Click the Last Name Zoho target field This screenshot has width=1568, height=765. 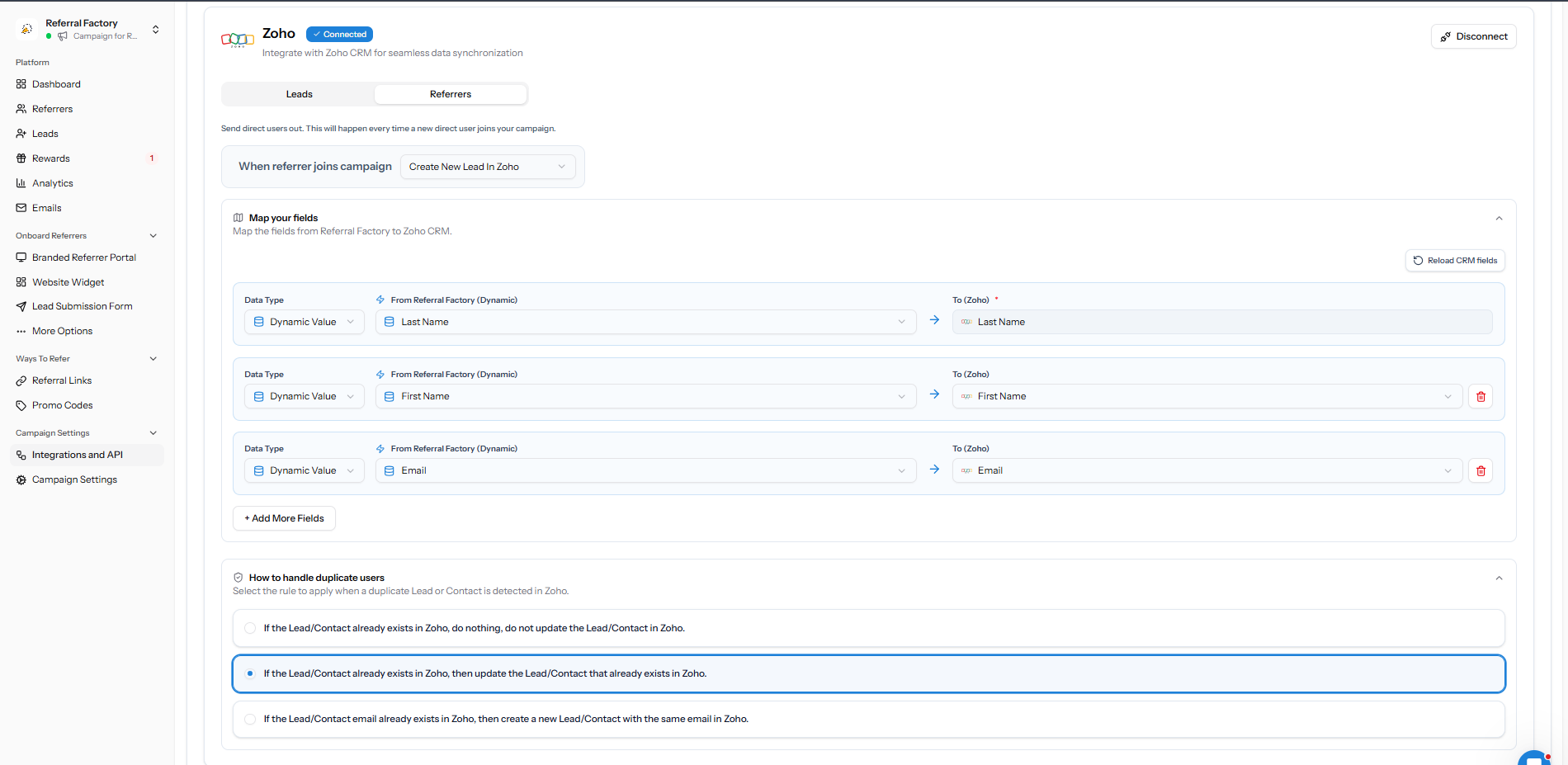[1222, 322]
